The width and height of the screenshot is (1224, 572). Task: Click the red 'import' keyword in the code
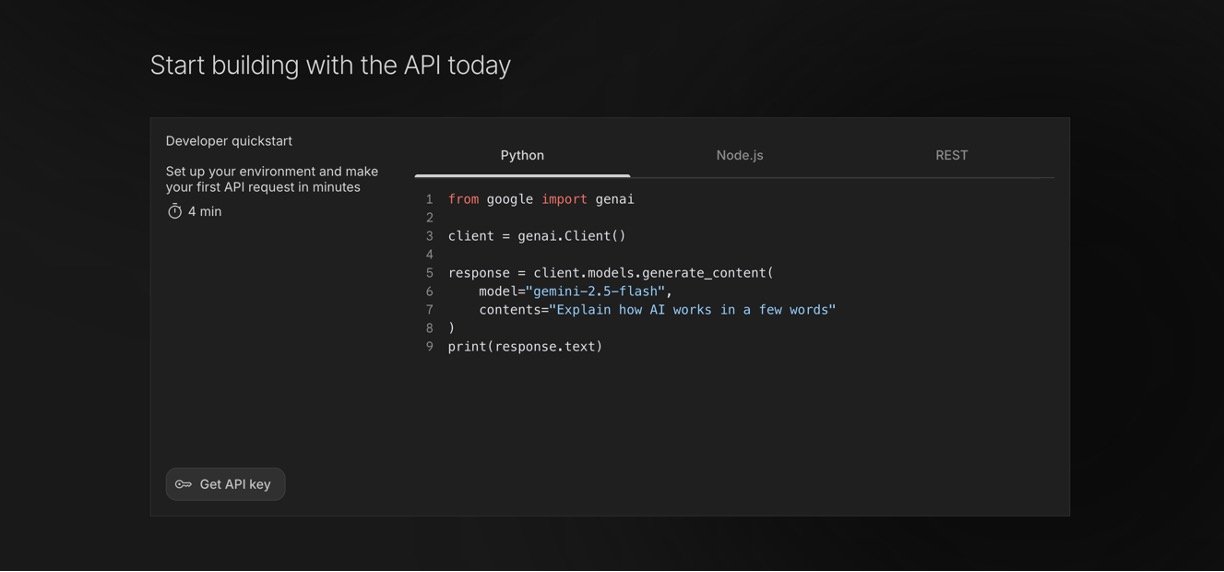564,199
